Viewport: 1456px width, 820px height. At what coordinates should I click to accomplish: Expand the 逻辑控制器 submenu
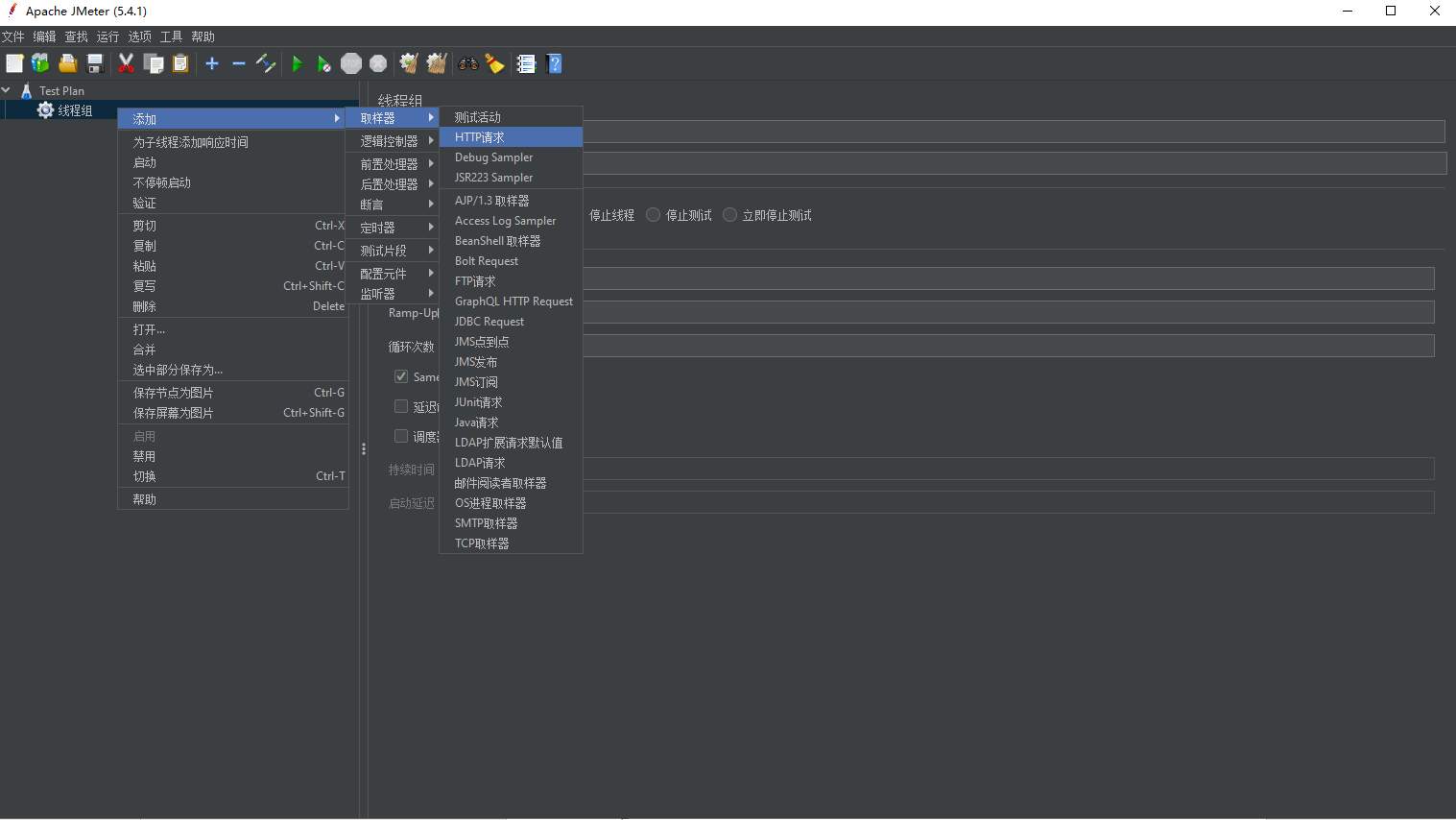pos(393,141)
